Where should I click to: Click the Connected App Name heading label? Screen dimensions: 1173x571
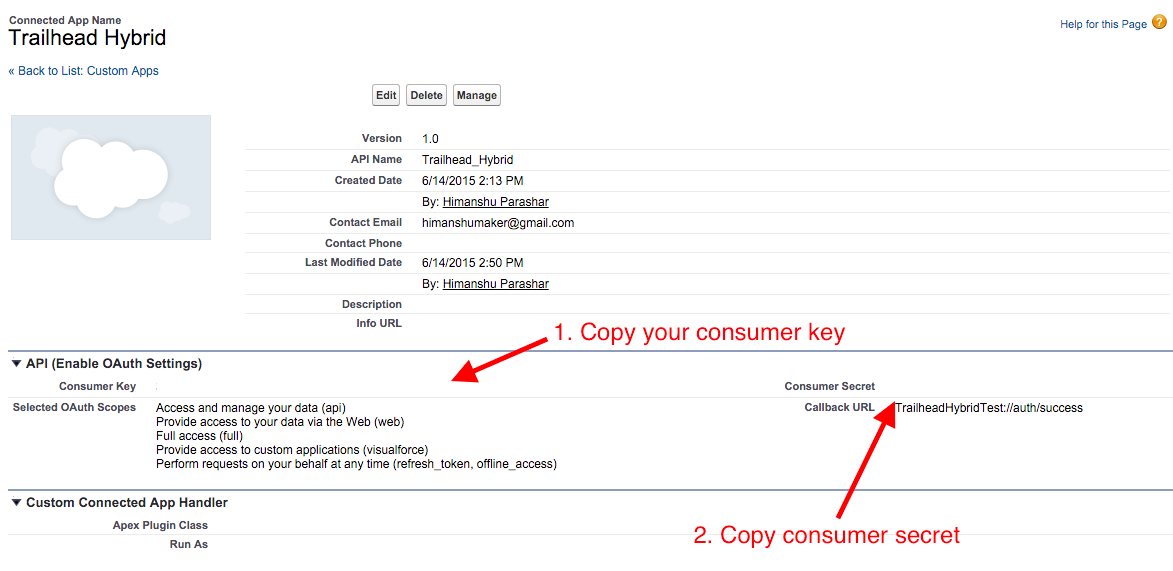(64, 20)
